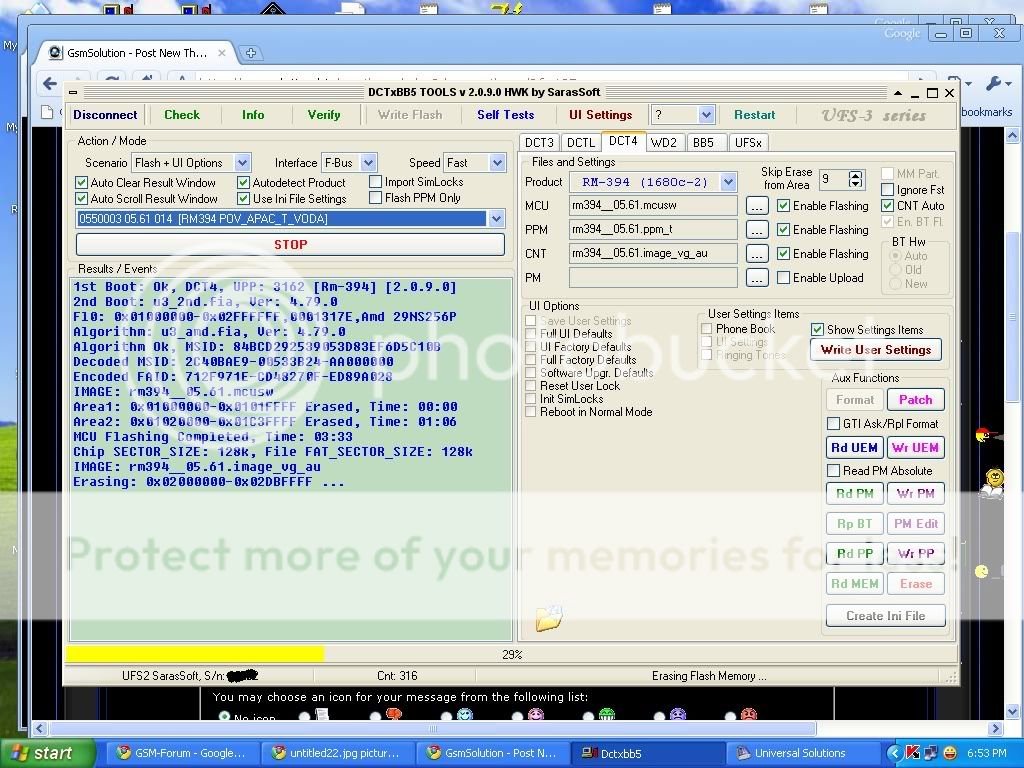Enable Upload checkbox for PM
This screenshot has width=1024, height=768.
coord(783,278)
